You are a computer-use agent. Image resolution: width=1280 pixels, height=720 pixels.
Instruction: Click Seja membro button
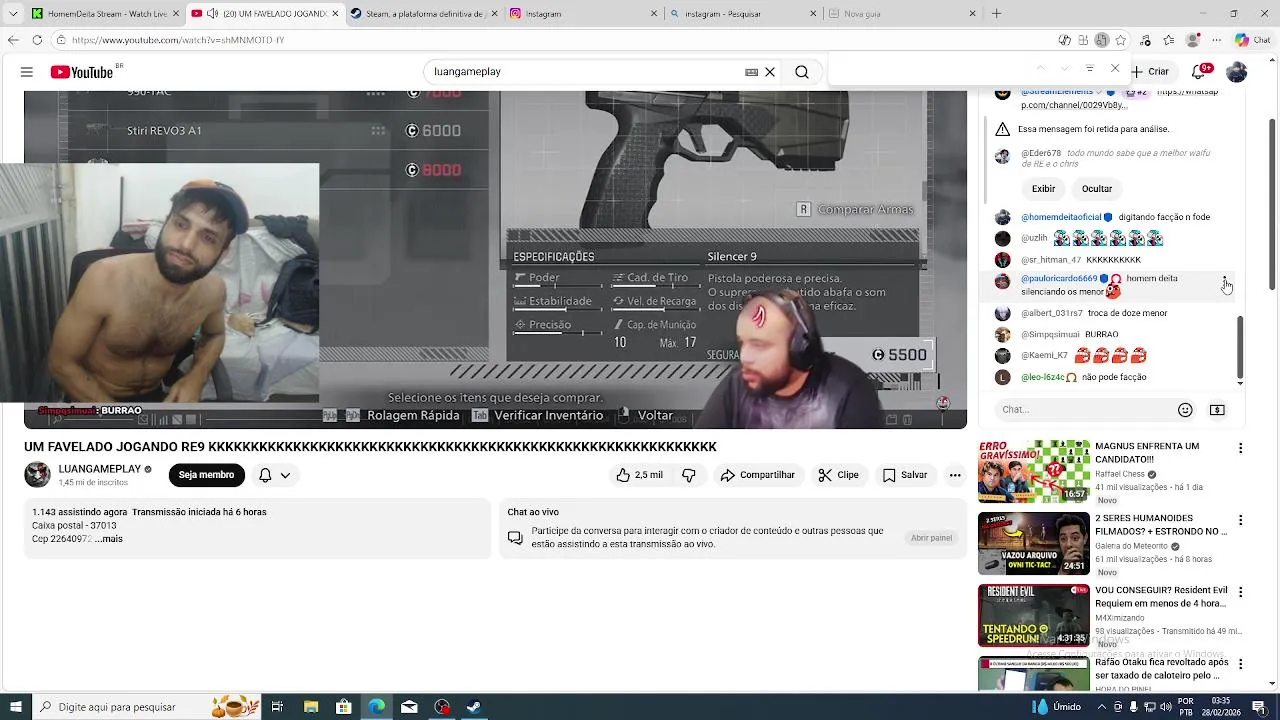pyautogui.click(x=206, y=475)
